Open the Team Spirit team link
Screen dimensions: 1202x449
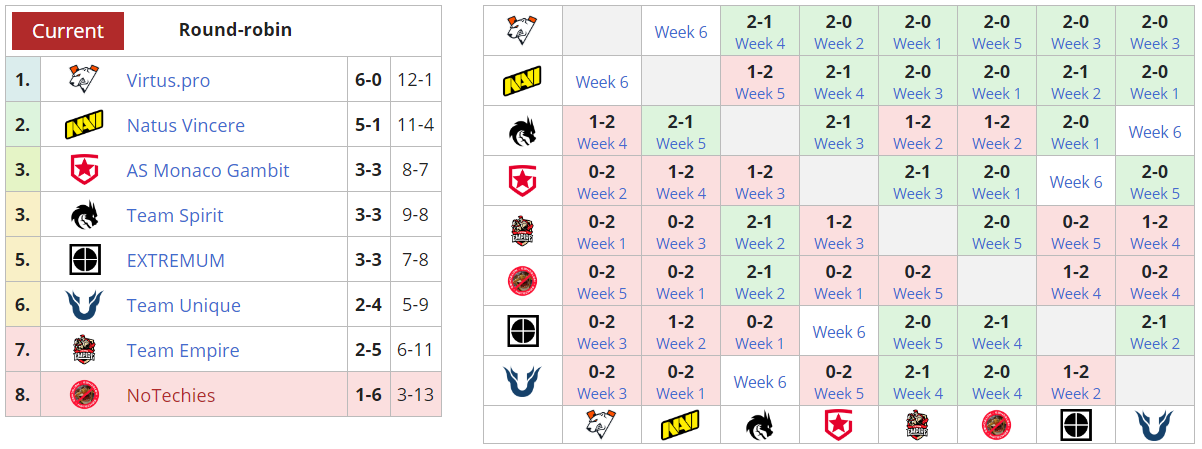pyautogui.click(x=175, y=215)
